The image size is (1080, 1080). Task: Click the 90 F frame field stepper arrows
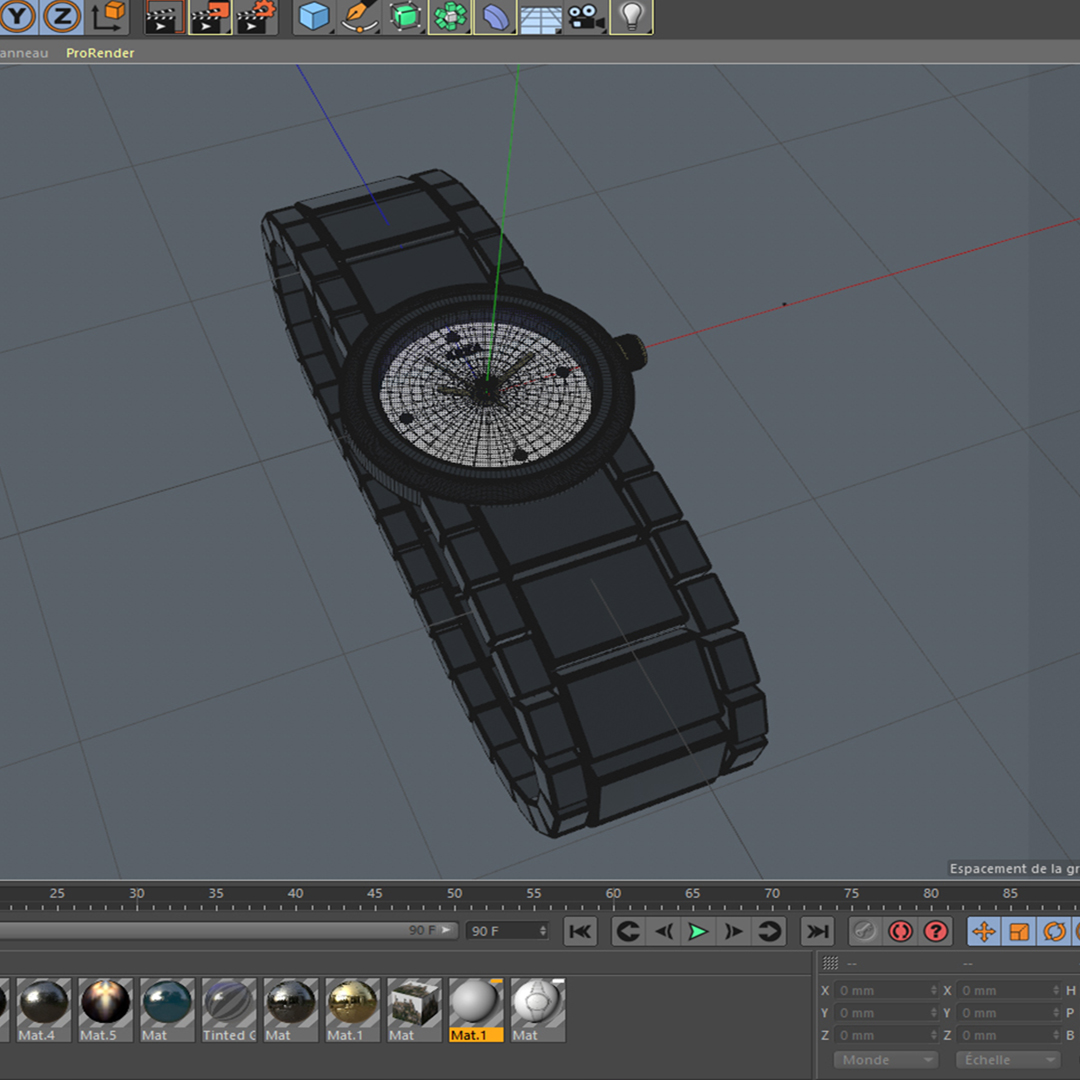(543, 931)
